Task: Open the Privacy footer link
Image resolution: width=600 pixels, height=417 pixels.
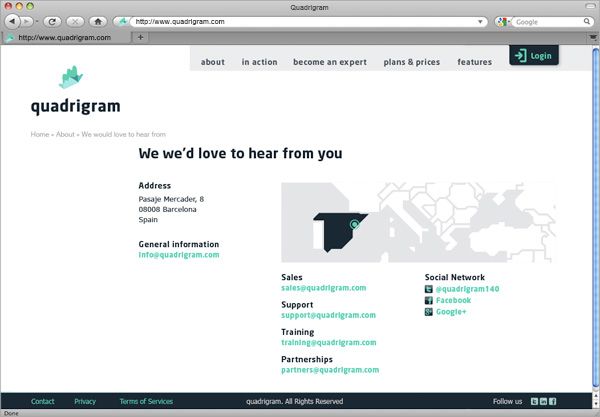Action: tap(85, 401)
